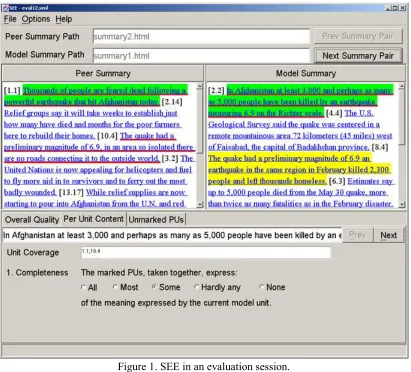Click Model Summary scrollbar up arrow
This screenshot has width=411, height=372.
click(x=402, y=87)
